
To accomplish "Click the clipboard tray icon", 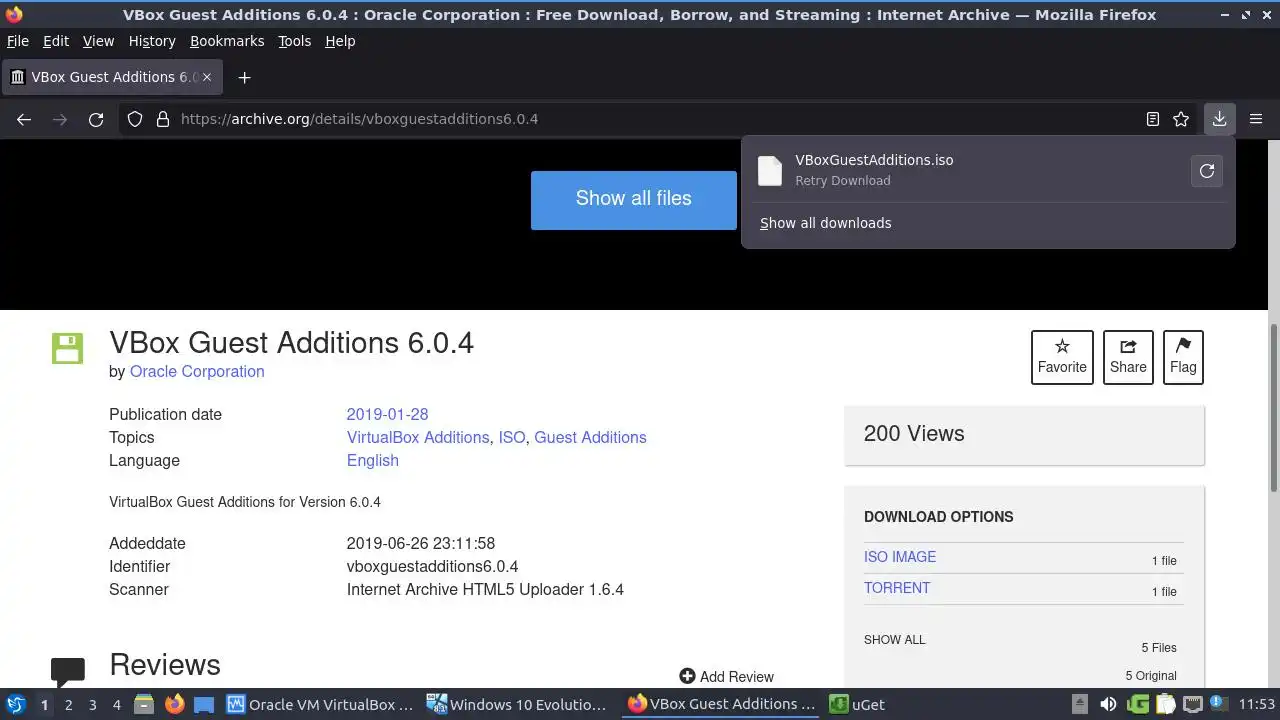I will pyautogui.click(x=1164, y=704).
